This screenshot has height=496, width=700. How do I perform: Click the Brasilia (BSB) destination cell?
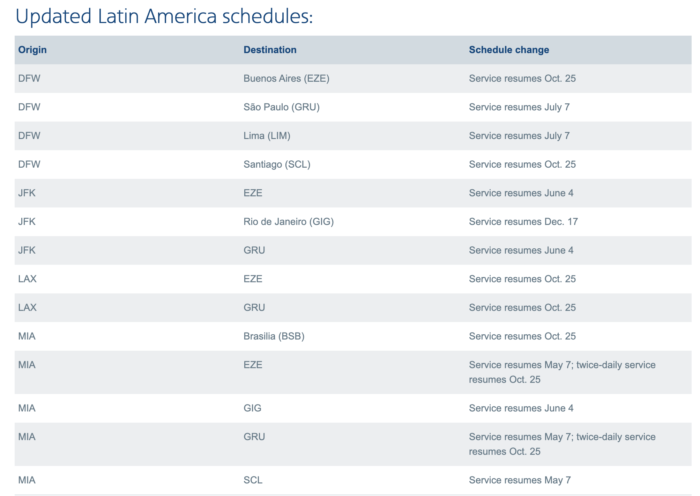click(x=274, y=336)
